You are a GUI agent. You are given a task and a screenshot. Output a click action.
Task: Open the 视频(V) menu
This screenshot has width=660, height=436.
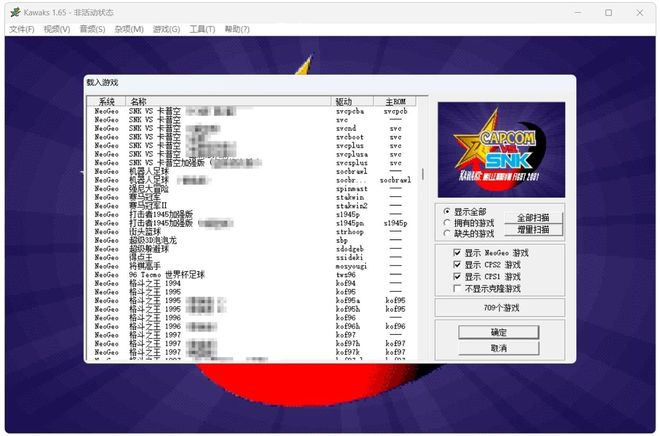[57, 29]
